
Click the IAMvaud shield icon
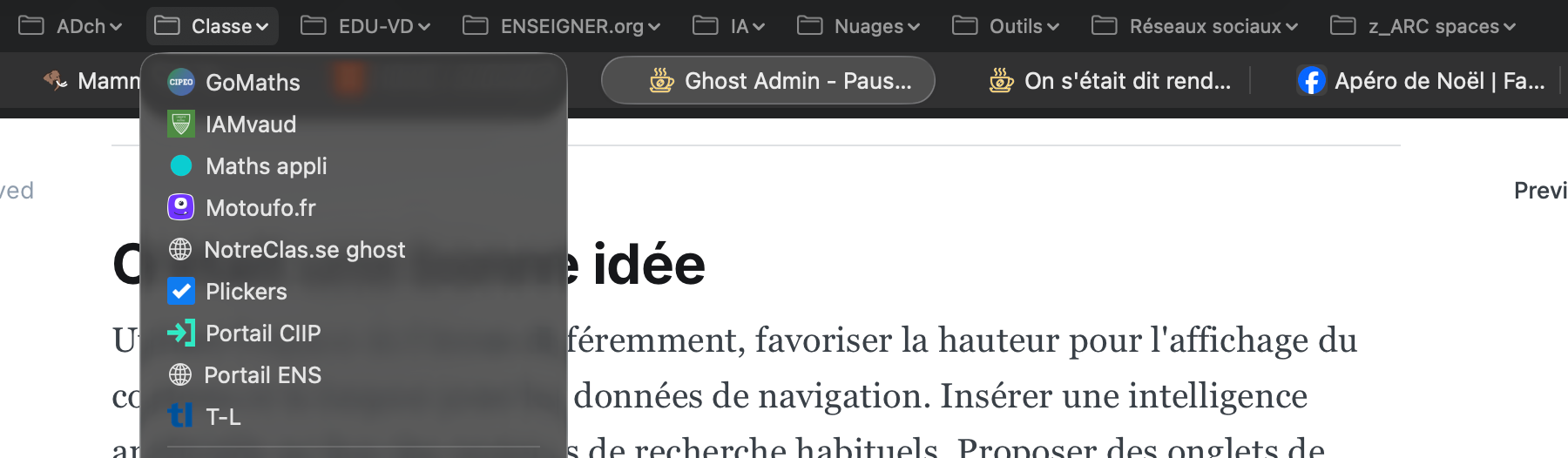(180, 125)
